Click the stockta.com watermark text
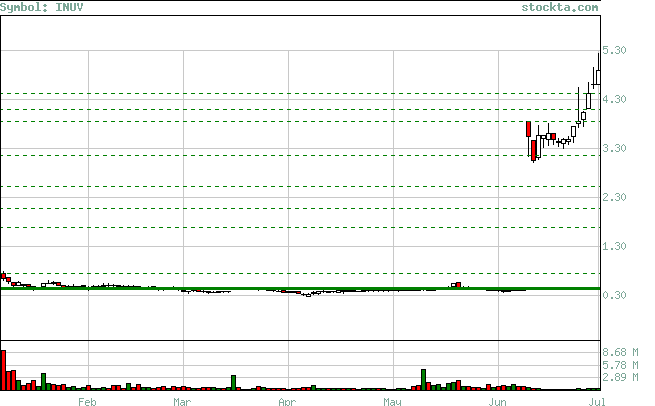This screenshot has width=655, height=406. [x=560, y=7]
